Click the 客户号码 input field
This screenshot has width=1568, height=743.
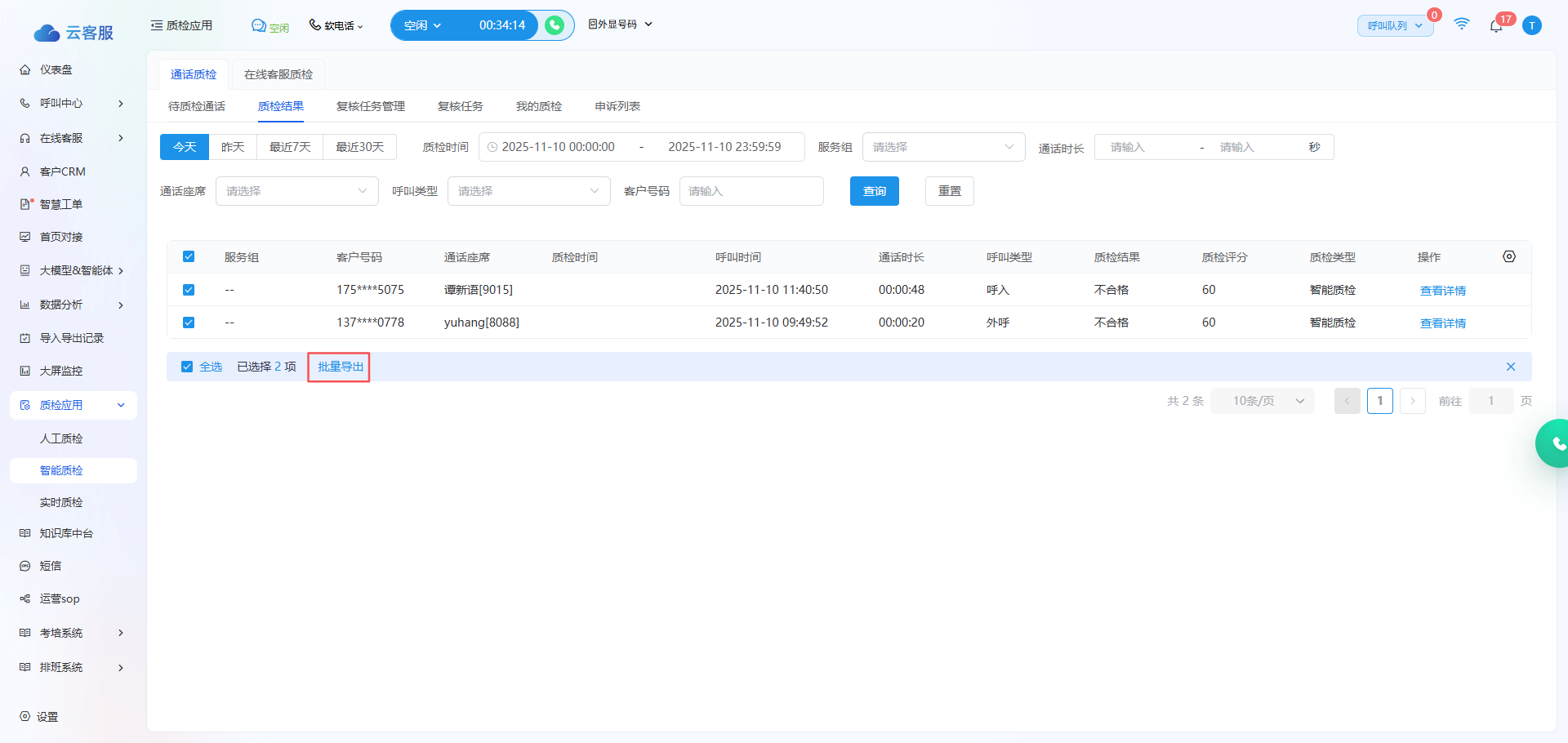coord(751,191)
